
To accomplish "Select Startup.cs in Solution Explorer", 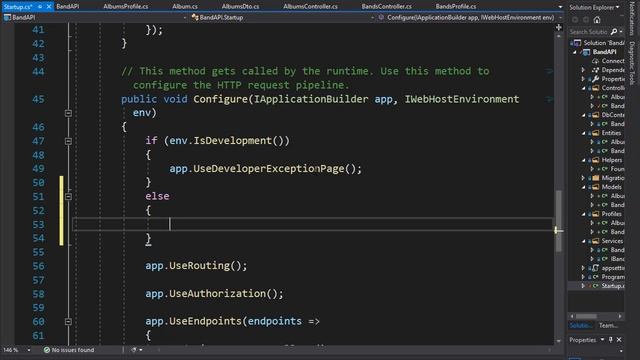I will 613,286.
